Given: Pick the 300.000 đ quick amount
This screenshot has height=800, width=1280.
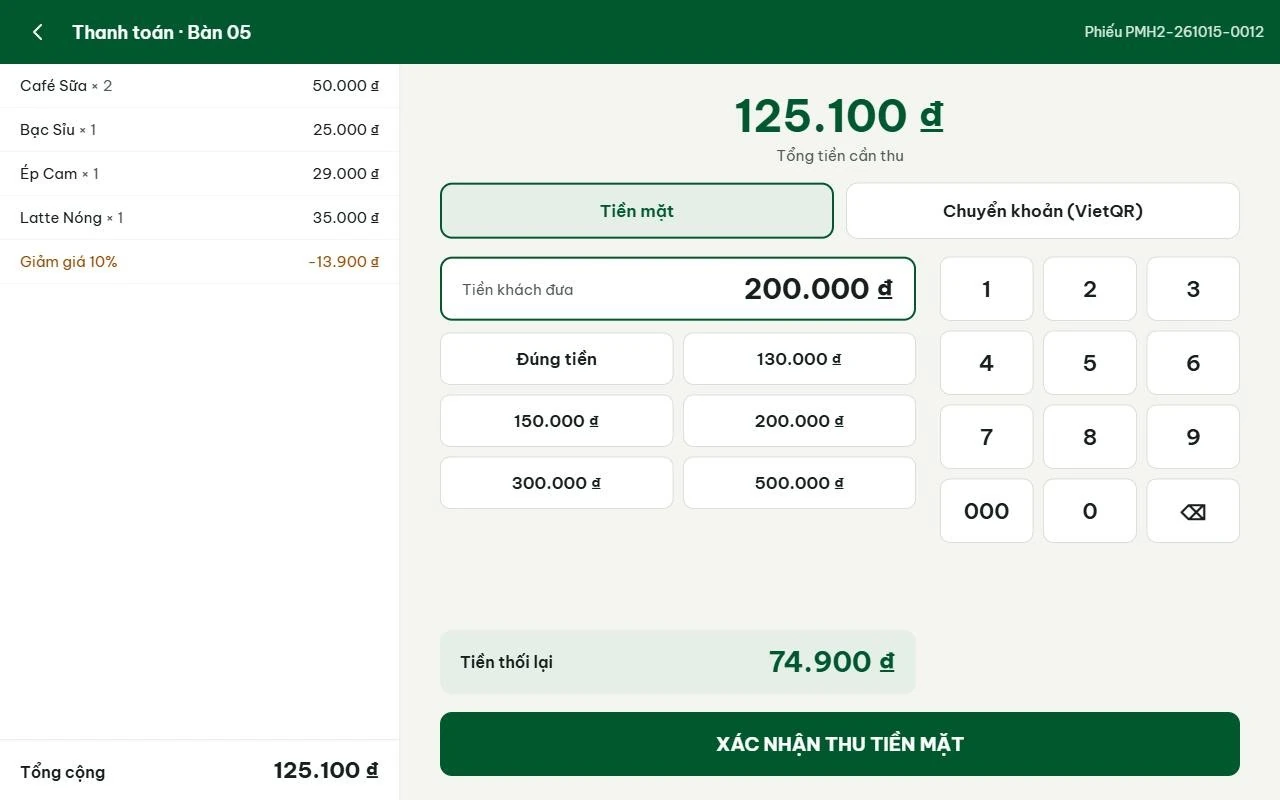Looking at the screenshot, I should (x=557, y=483).
